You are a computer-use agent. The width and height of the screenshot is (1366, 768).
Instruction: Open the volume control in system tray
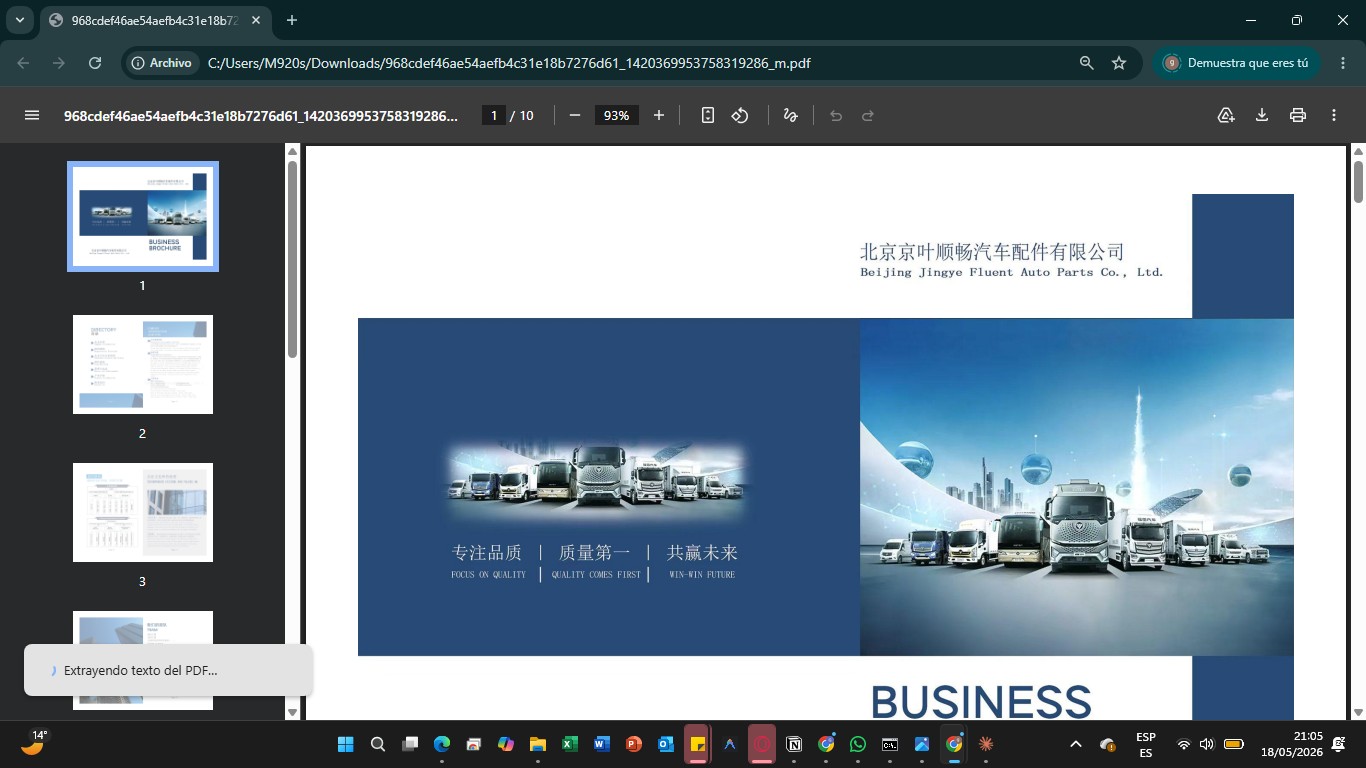[1207, 744]
